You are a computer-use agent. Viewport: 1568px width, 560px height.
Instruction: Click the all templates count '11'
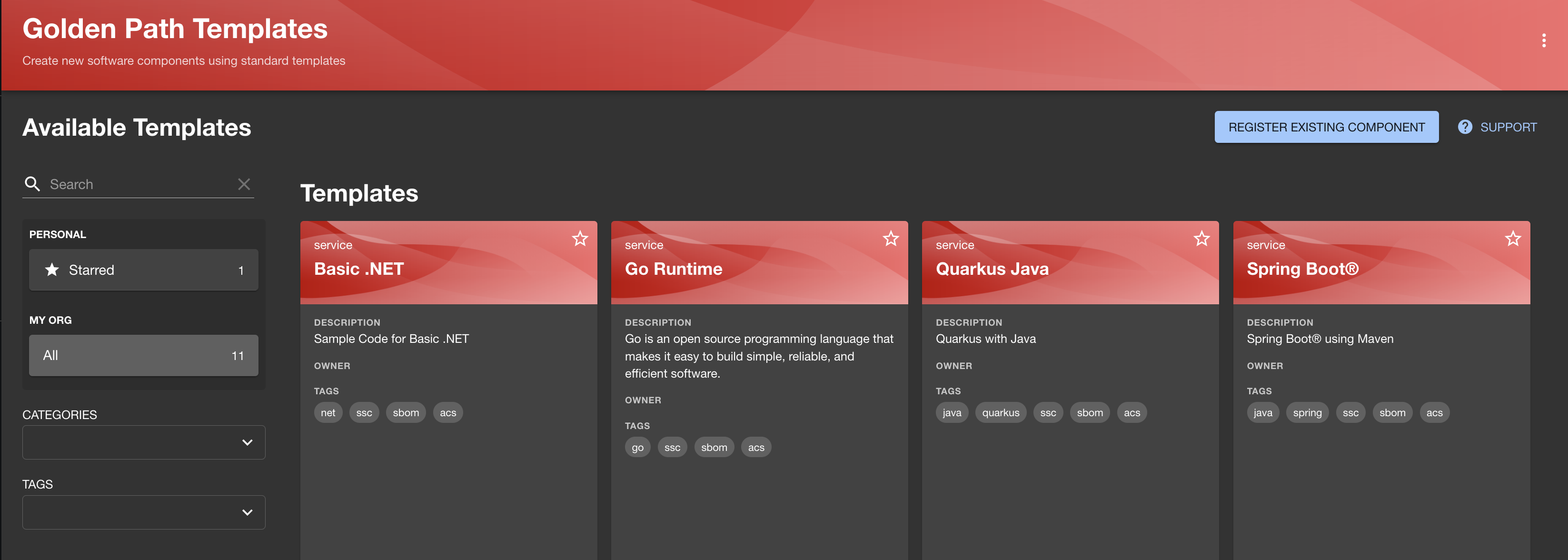point(238,356)
